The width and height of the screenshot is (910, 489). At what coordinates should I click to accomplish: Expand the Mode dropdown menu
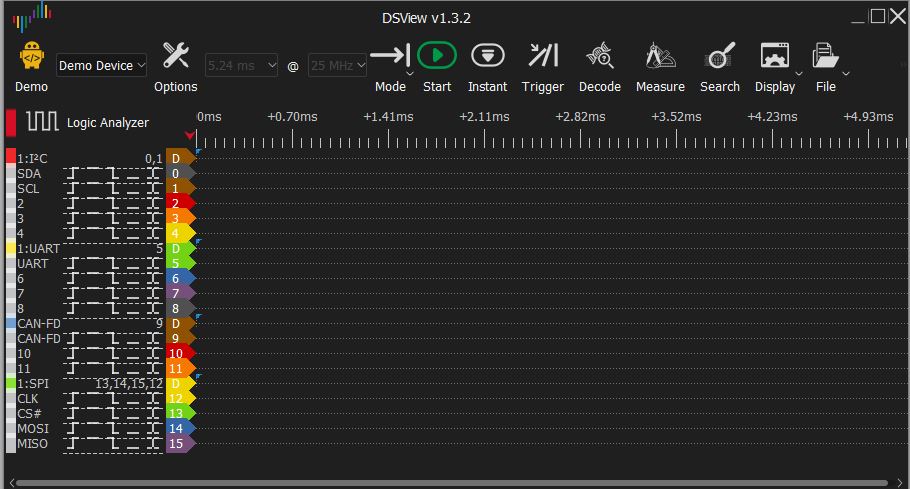[x=409, y=73]
